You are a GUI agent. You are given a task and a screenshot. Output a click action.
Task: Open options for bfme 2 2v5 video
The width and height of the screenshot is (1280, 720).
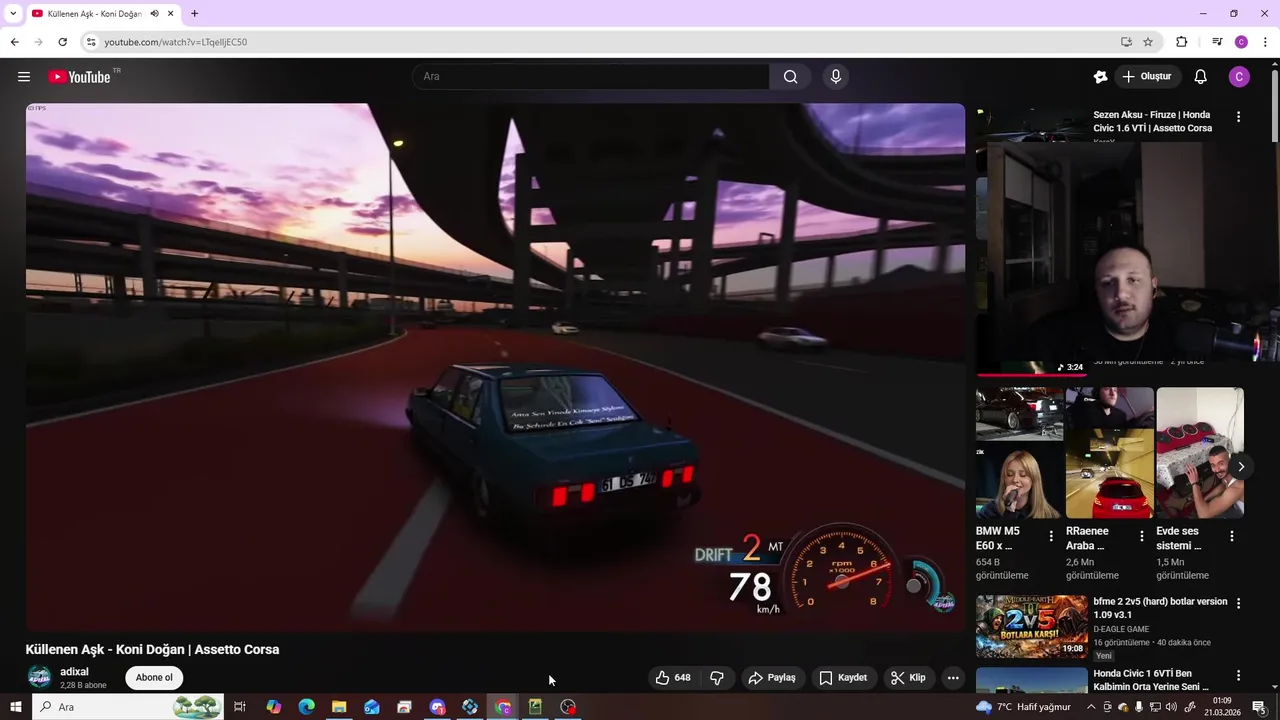1238,604
